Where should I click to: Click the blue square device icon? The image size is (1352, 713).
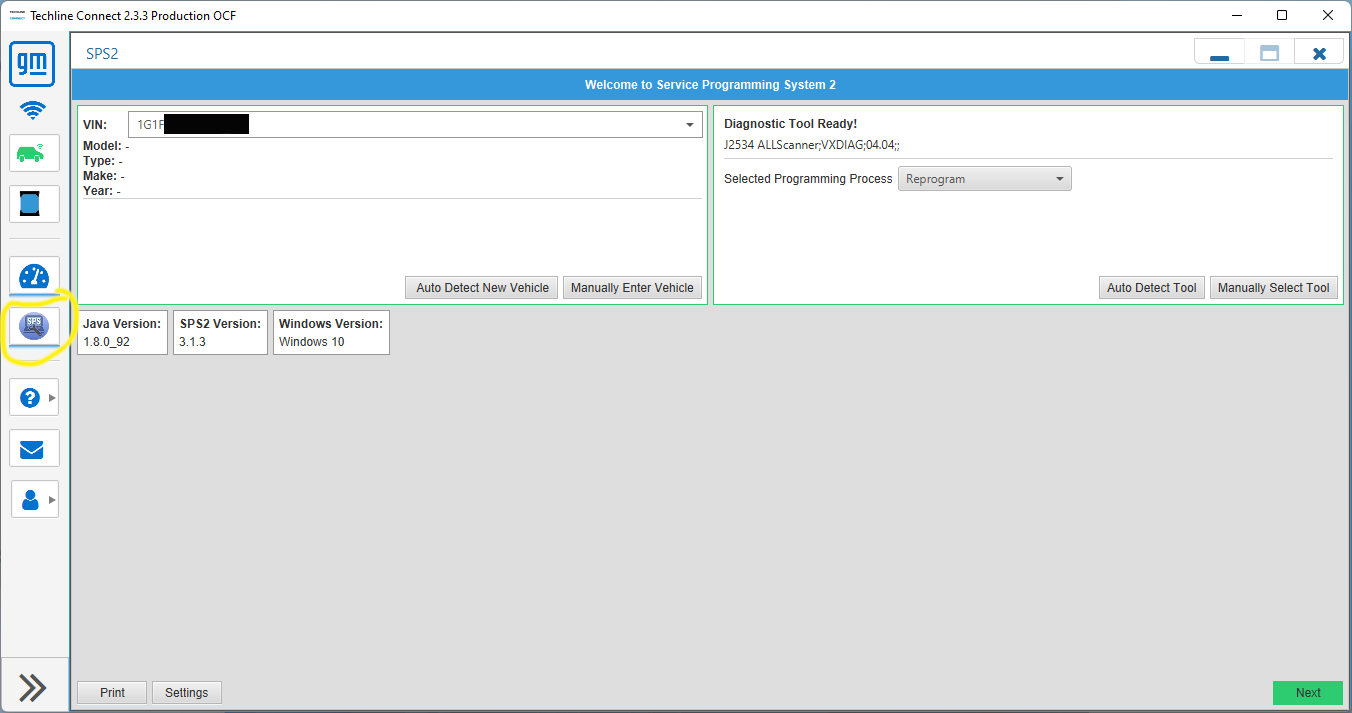(x=34, y=204)
